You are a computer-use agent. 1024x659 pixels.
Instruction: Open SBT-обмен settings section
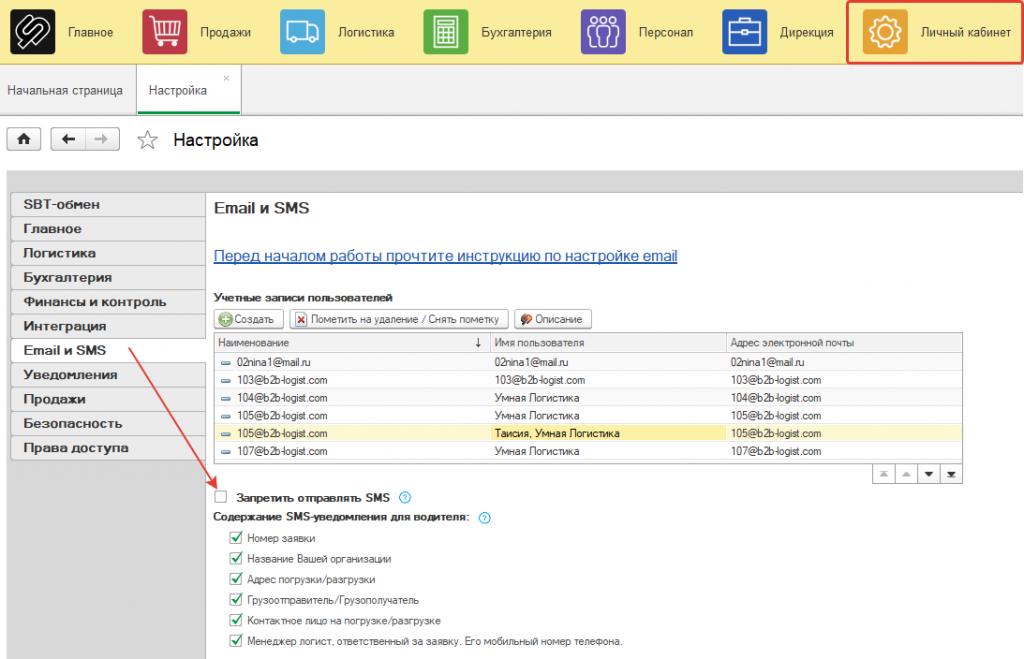coord(108,204)
